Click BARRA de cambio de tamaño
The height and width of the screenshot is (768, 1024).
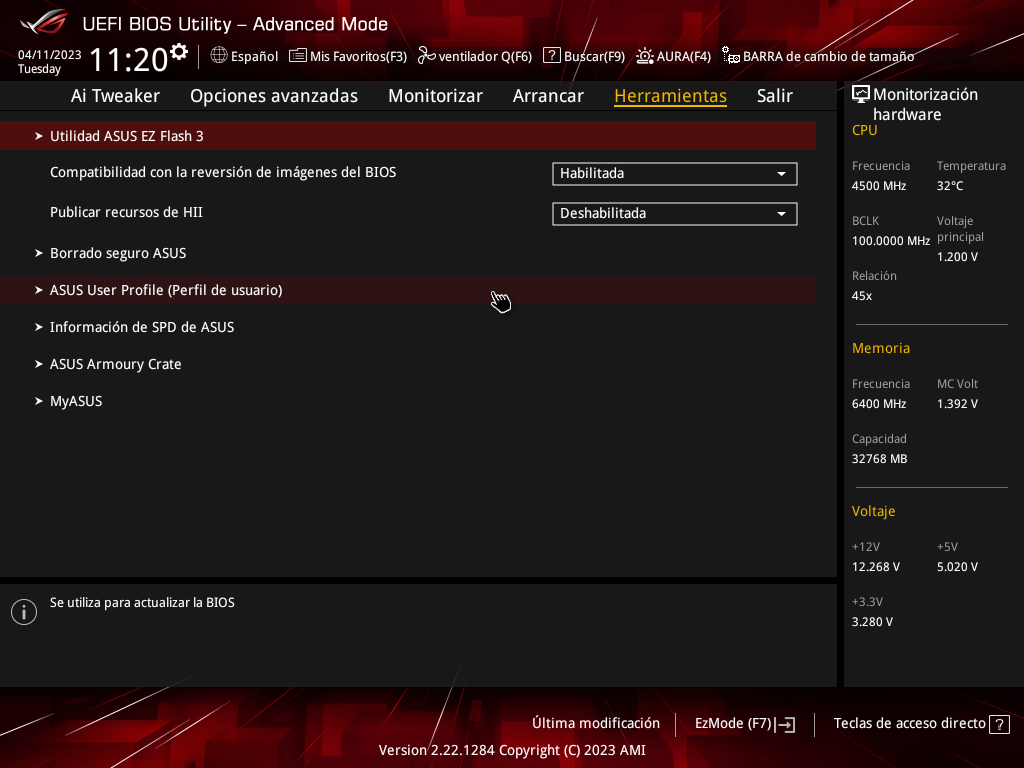(828, 57)
